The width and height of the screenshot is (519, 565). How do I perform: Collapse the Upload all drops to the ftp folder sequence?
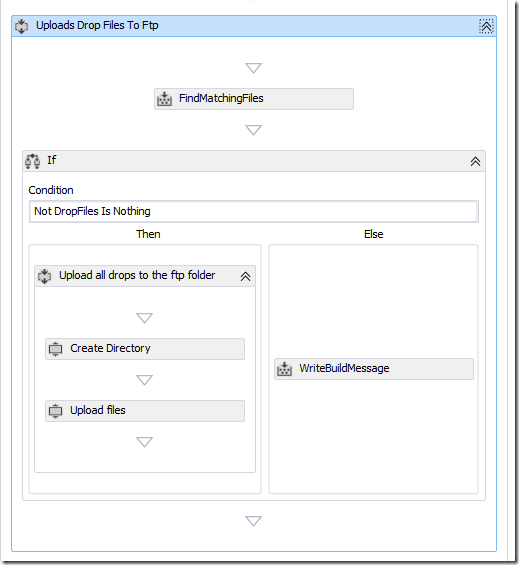245,276
